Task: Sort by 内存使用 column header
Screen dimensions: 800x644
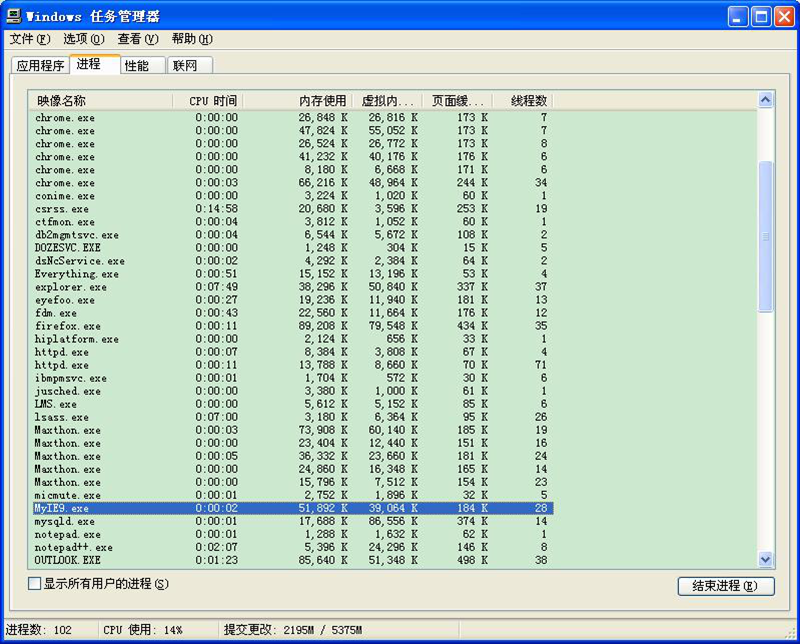Action: (x=297, y=101)
